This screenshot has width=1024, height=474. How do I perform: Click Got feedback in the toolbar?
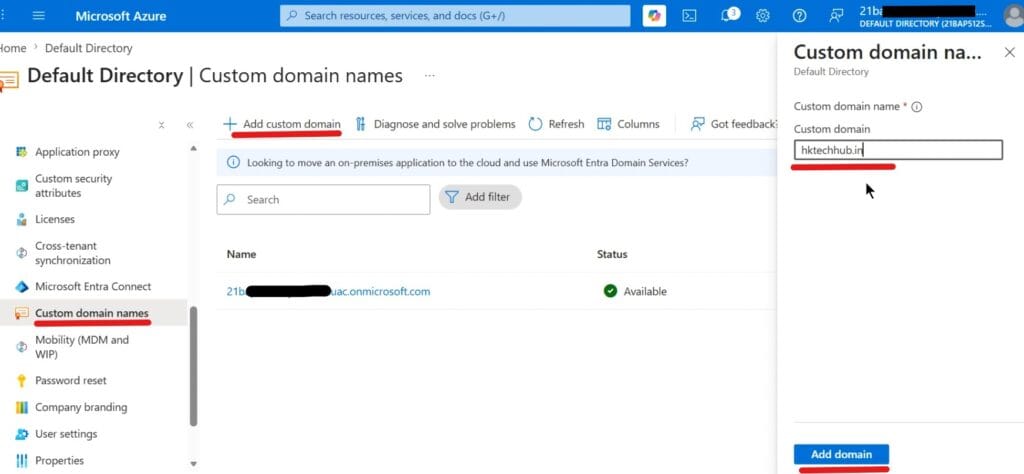click(734, 124)
